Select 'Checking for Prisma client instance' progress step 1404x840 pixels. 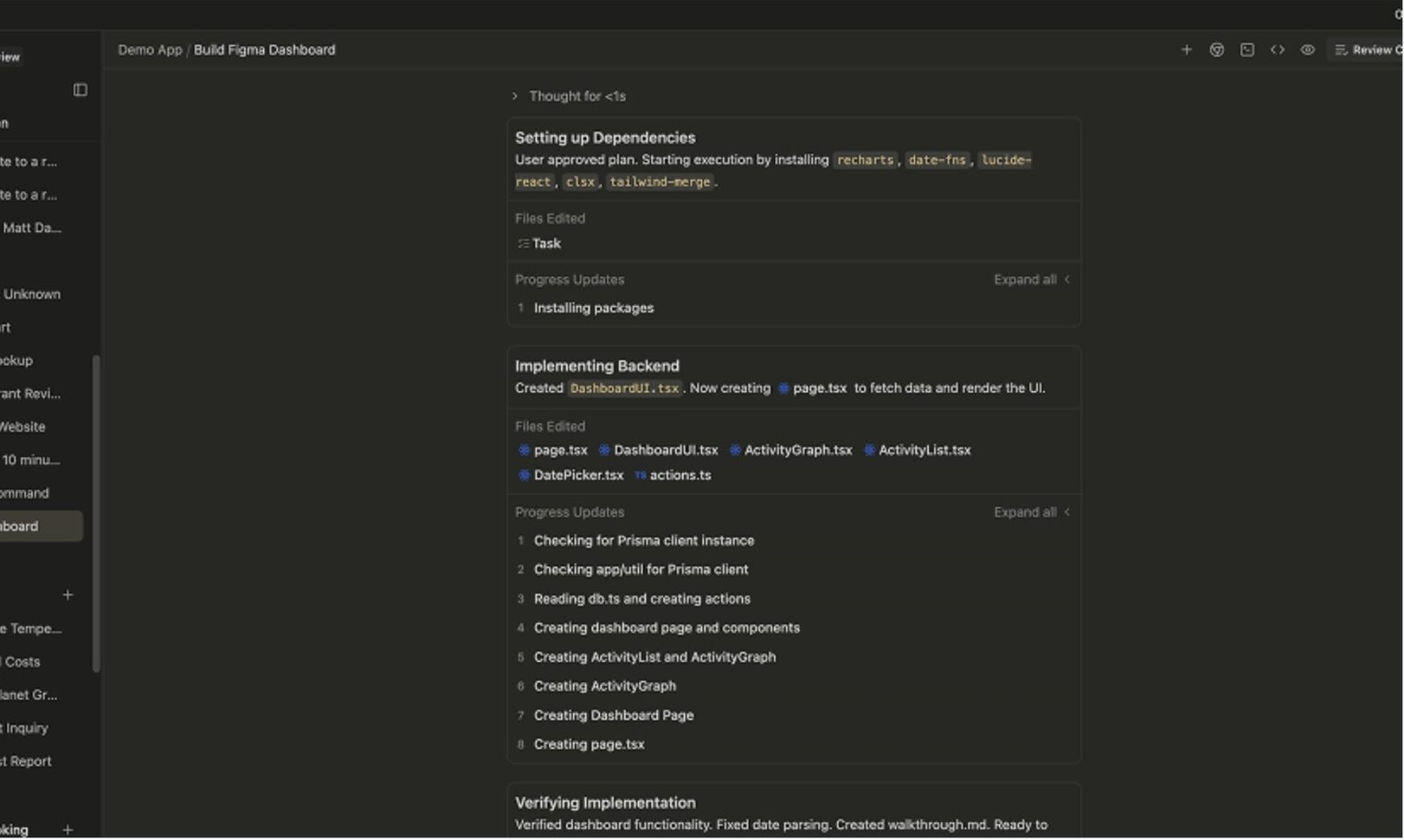643,541
